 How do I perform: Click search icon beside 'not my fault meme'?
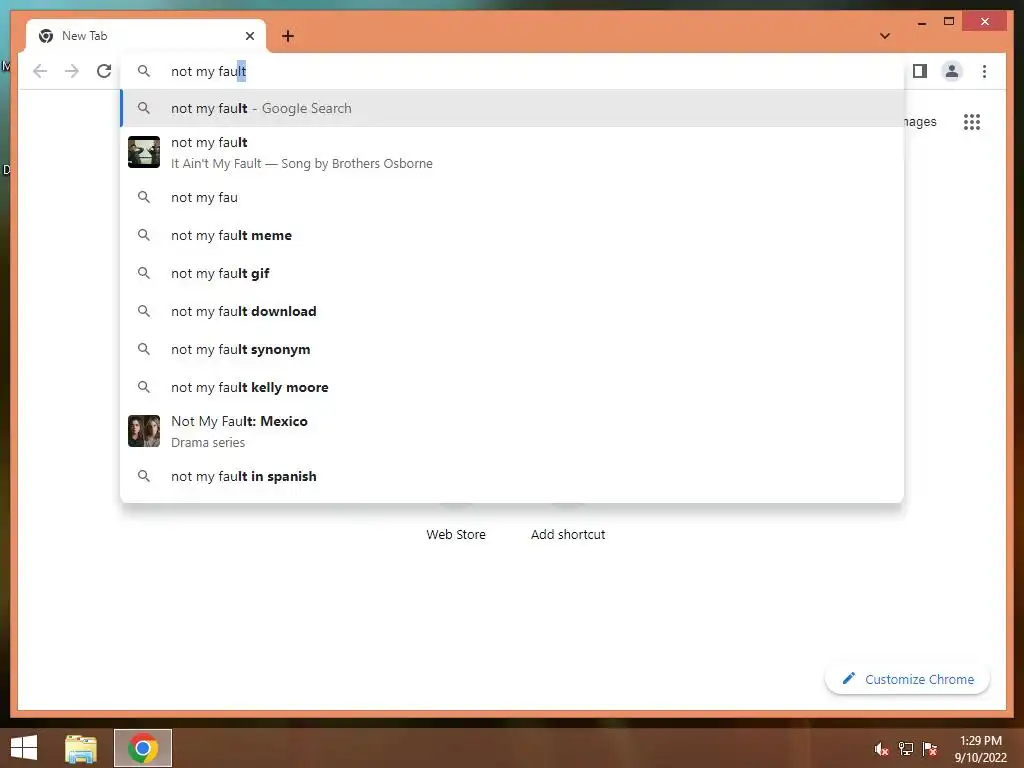click(144, 235)
